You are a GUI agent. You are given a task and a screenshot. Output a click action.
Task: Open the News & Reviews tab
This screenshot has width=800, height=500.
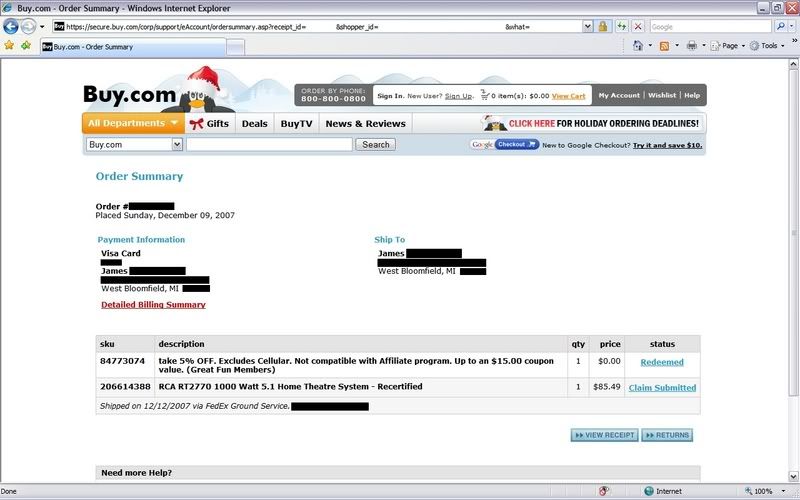coord(365,123)
